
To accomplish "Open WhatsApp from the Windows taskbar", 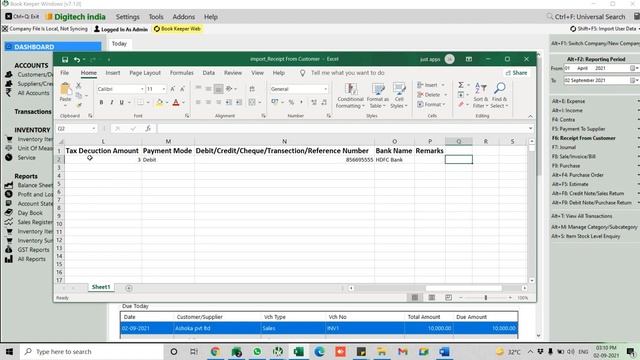I will (x=257, y=351).
